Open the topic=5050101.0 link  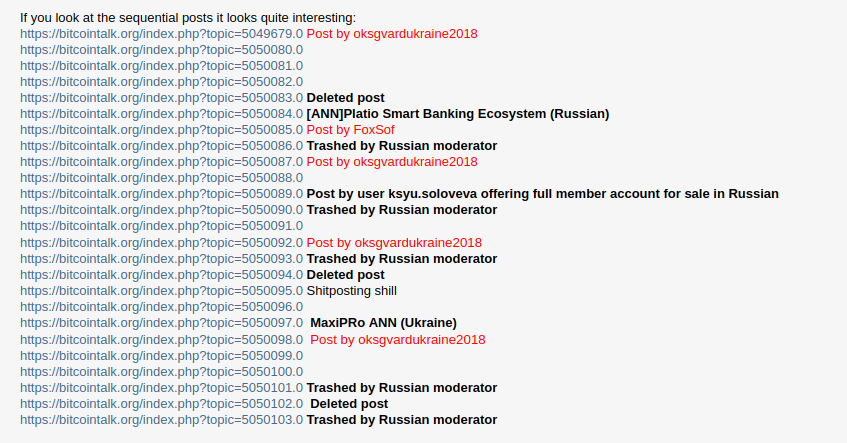pyautogui.click(x=162, y=388)
